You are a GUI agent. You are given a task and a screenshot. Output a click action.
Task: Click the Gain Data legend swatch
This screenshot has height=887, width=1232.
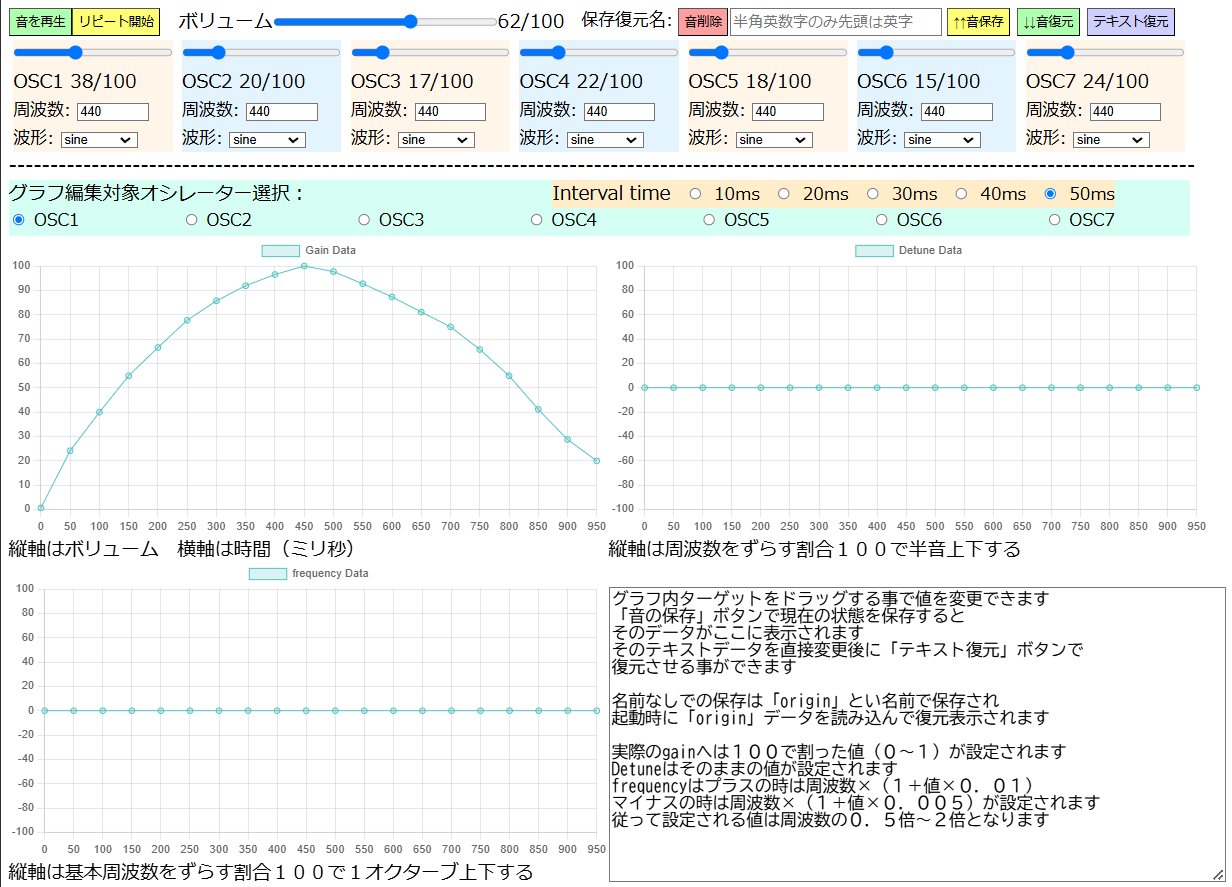280,250
